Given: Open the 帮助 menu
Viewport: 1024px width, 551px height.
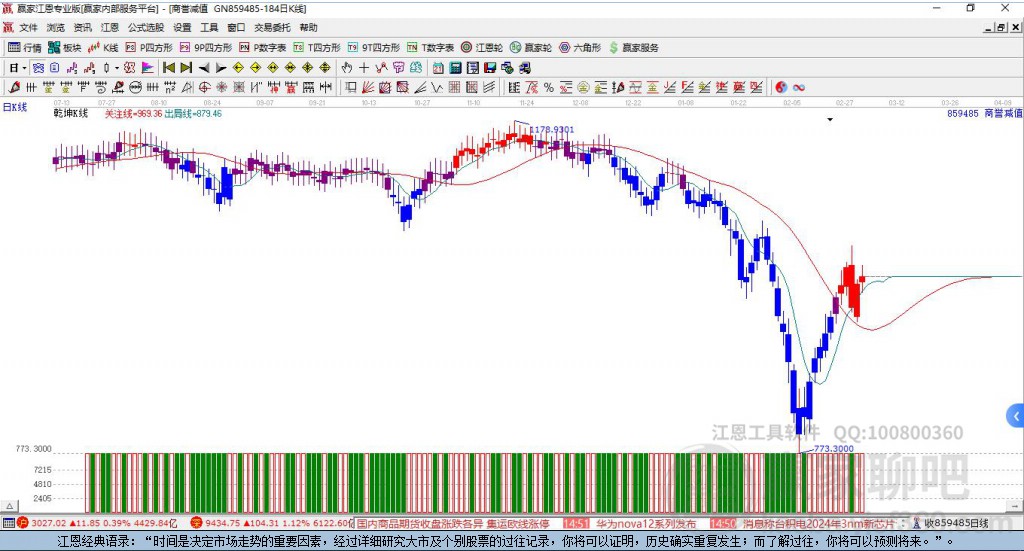Looking at the screenshot, I should 308,27.
